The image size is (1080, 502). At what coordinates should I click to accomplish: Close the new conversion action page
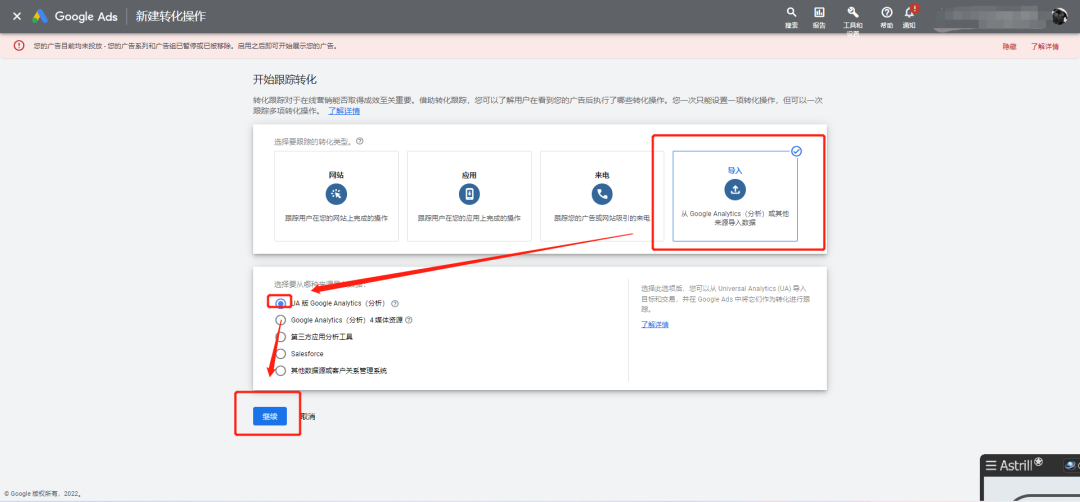point(16,16)
